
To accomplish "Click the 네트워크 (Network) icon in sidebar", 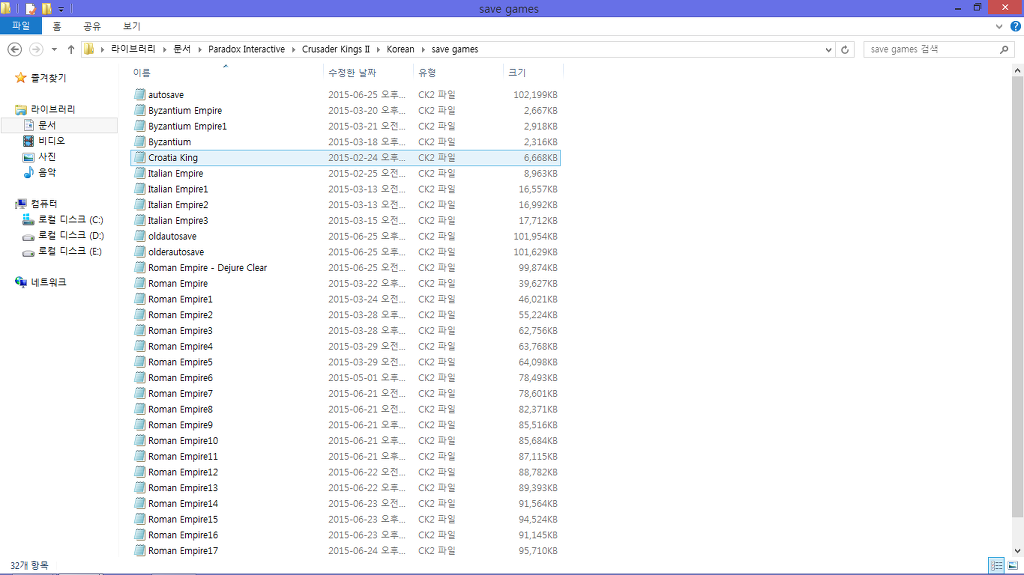I will (x=22, y=283).
